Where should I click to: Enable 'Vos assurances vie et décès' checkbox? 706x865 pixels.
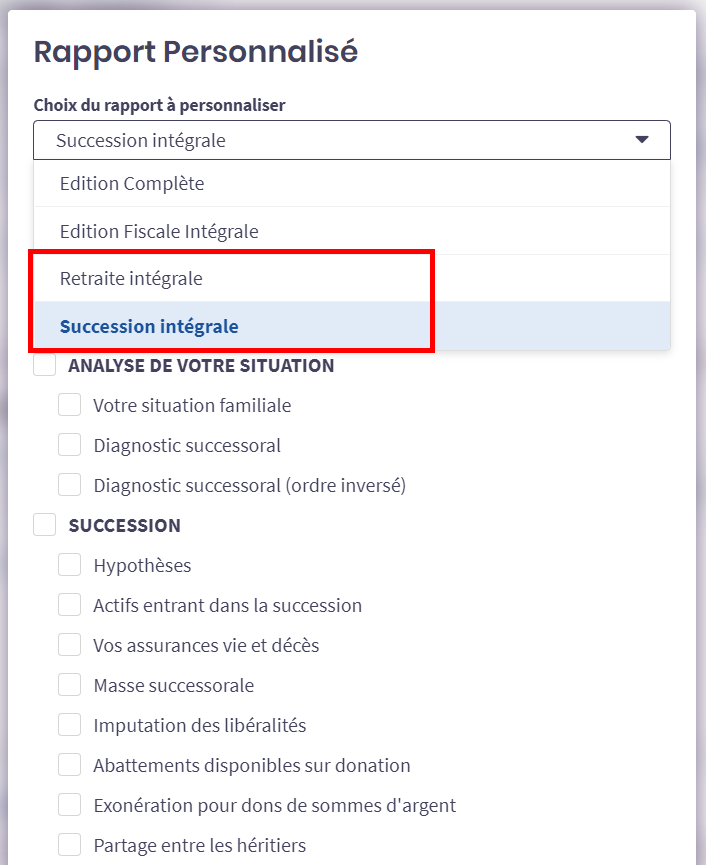coord(69,645)
